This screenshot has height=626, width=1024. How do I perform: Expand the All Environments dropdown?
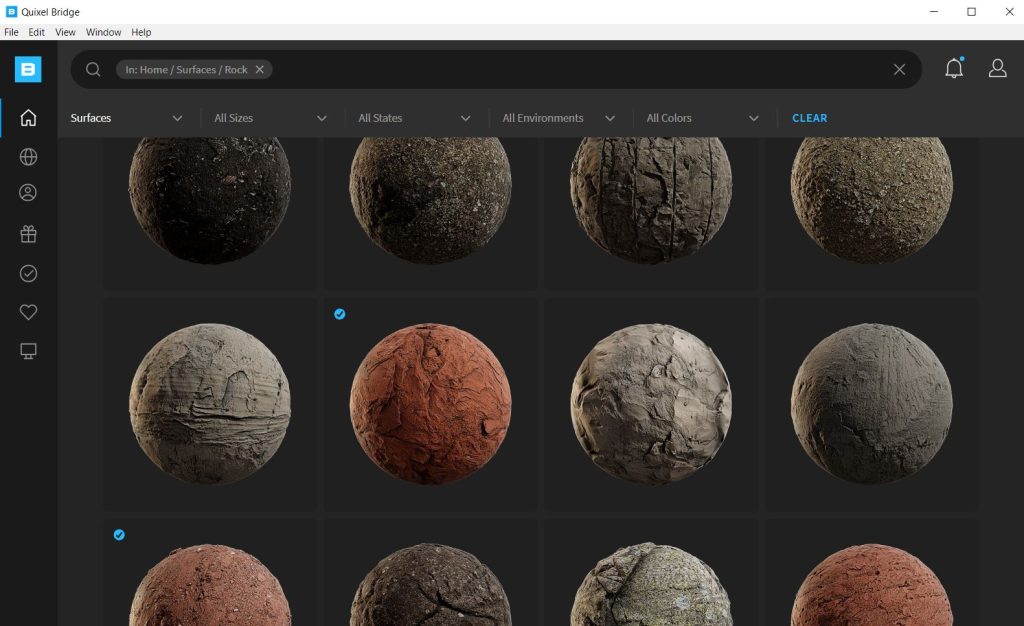[x=558, y=118]
